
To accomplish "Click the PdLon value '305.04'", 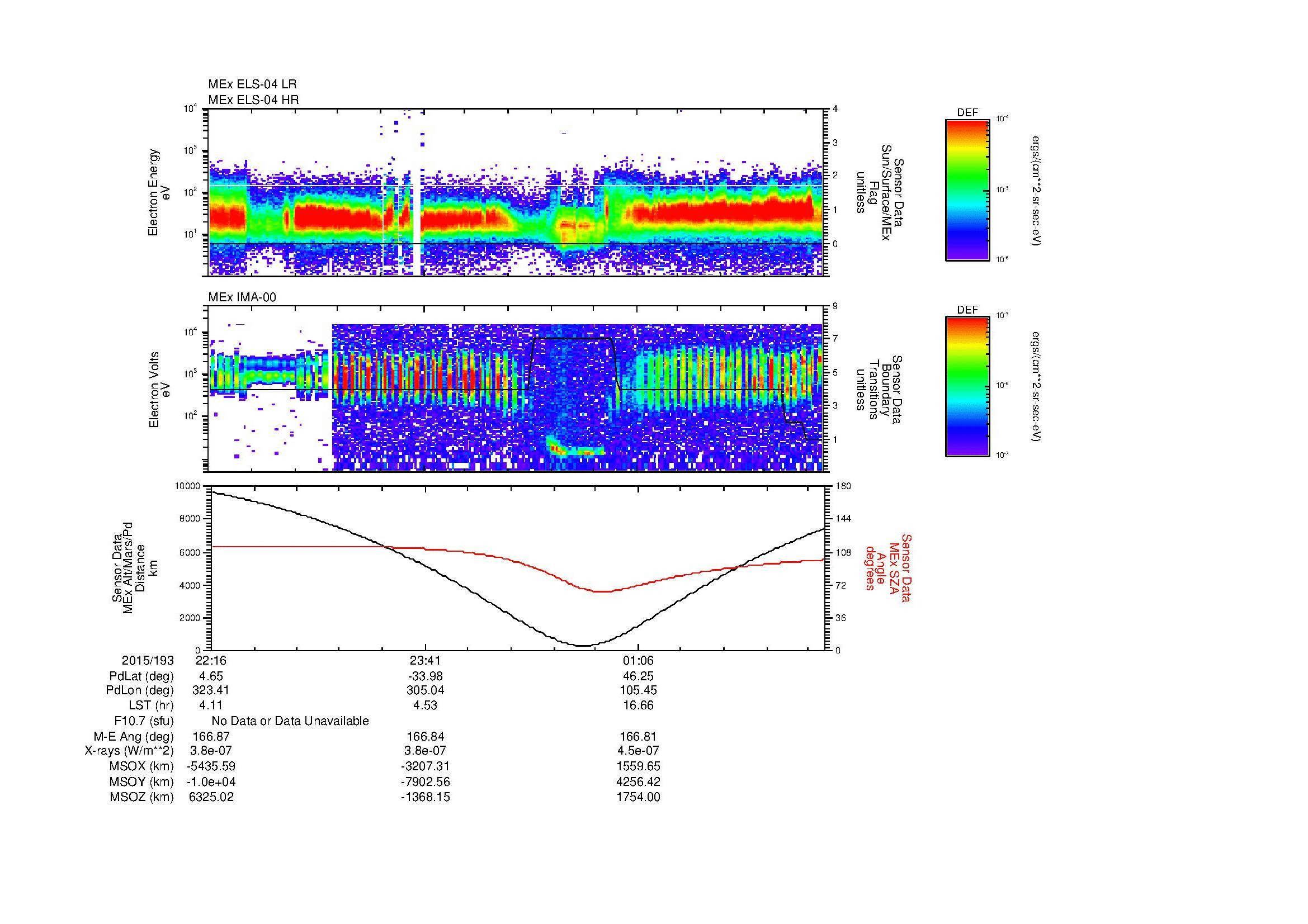I will tap(425, 690).
